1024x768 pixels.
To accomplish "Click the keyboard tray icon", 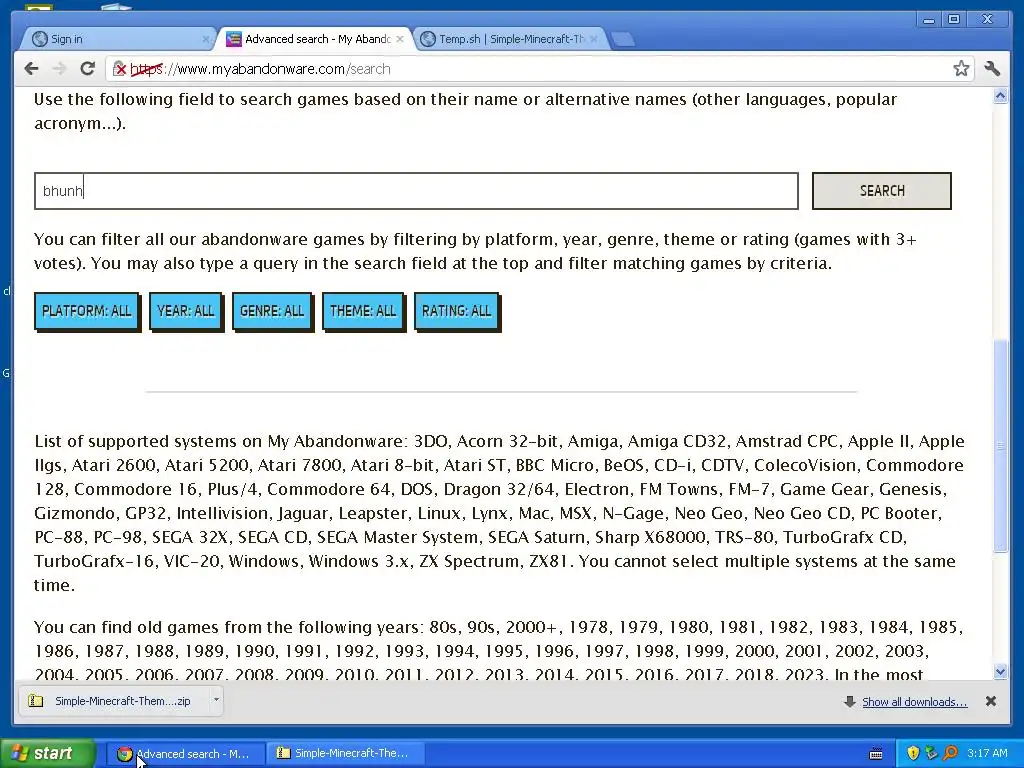I will [x=876, y=754].
